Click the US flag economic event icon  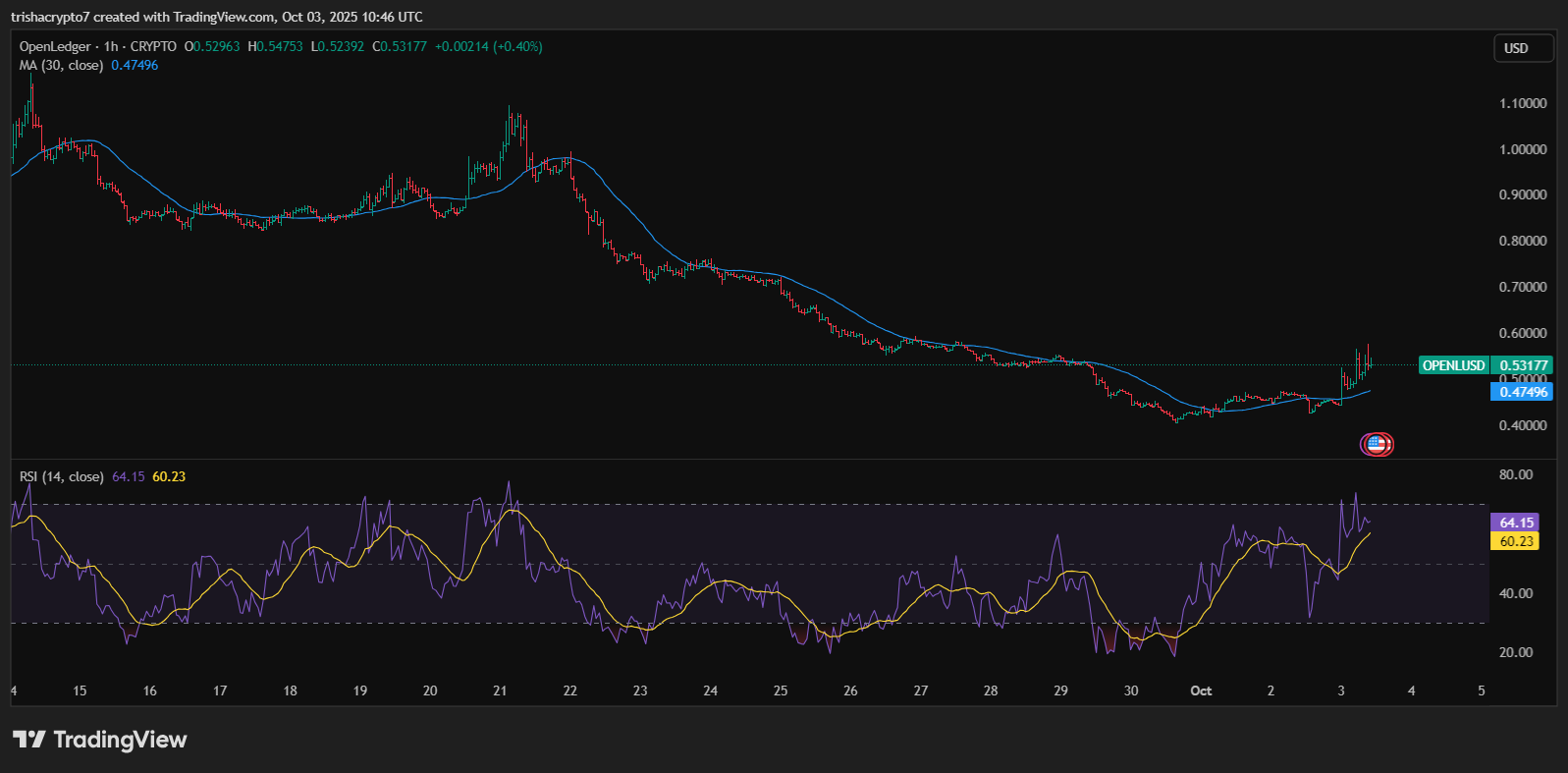click(x=1377, y=444)
